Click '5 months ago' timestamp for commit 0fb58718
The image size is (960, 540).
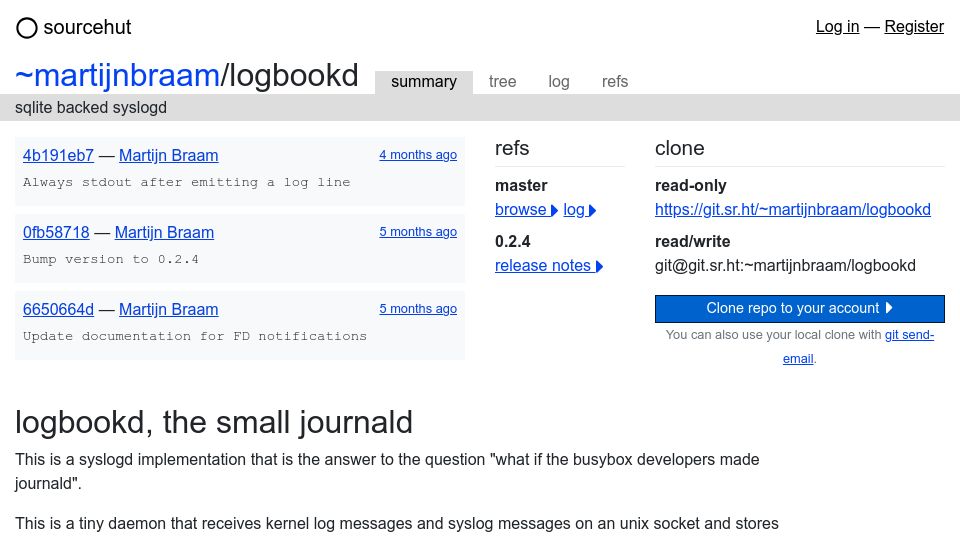point(418,232)
